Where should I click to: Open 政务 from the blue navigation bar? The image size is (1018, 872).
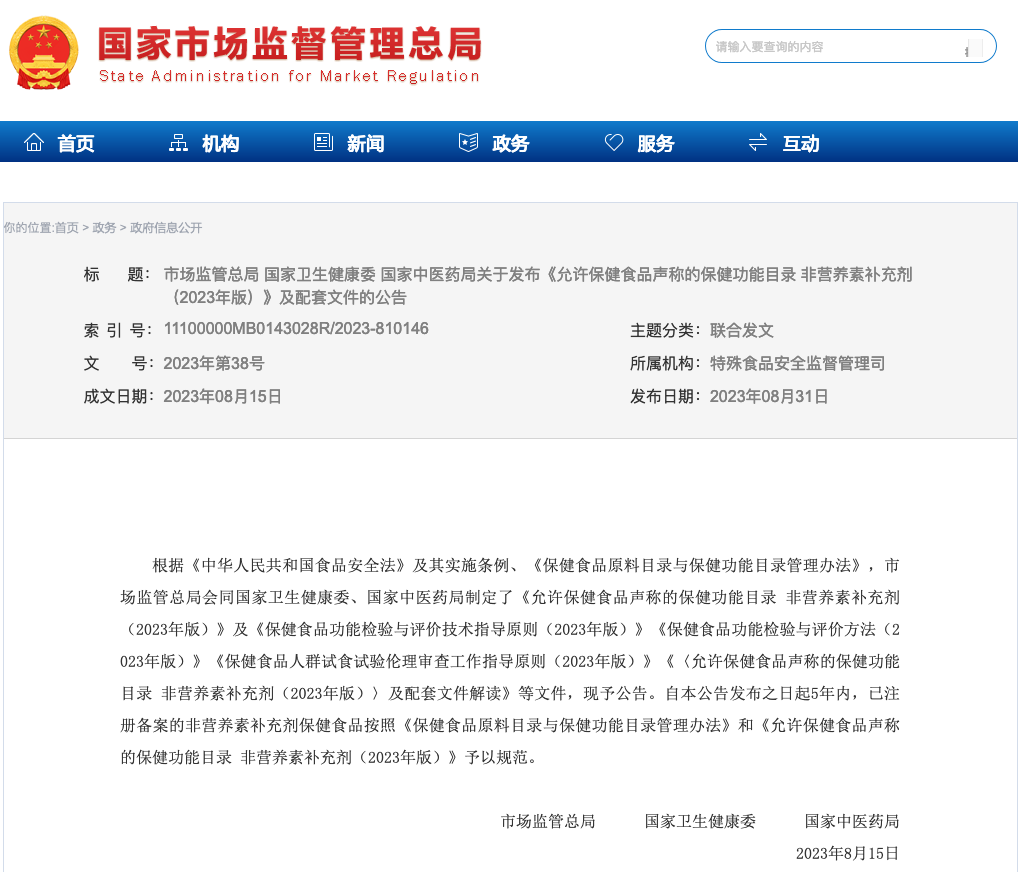510,143
